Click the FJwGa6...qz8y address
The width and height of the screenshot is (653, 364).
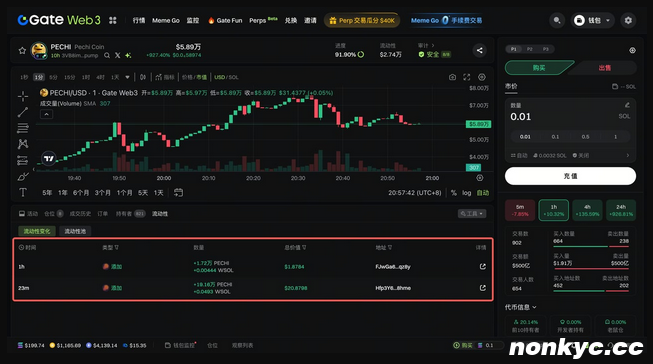tap(393, 267)
